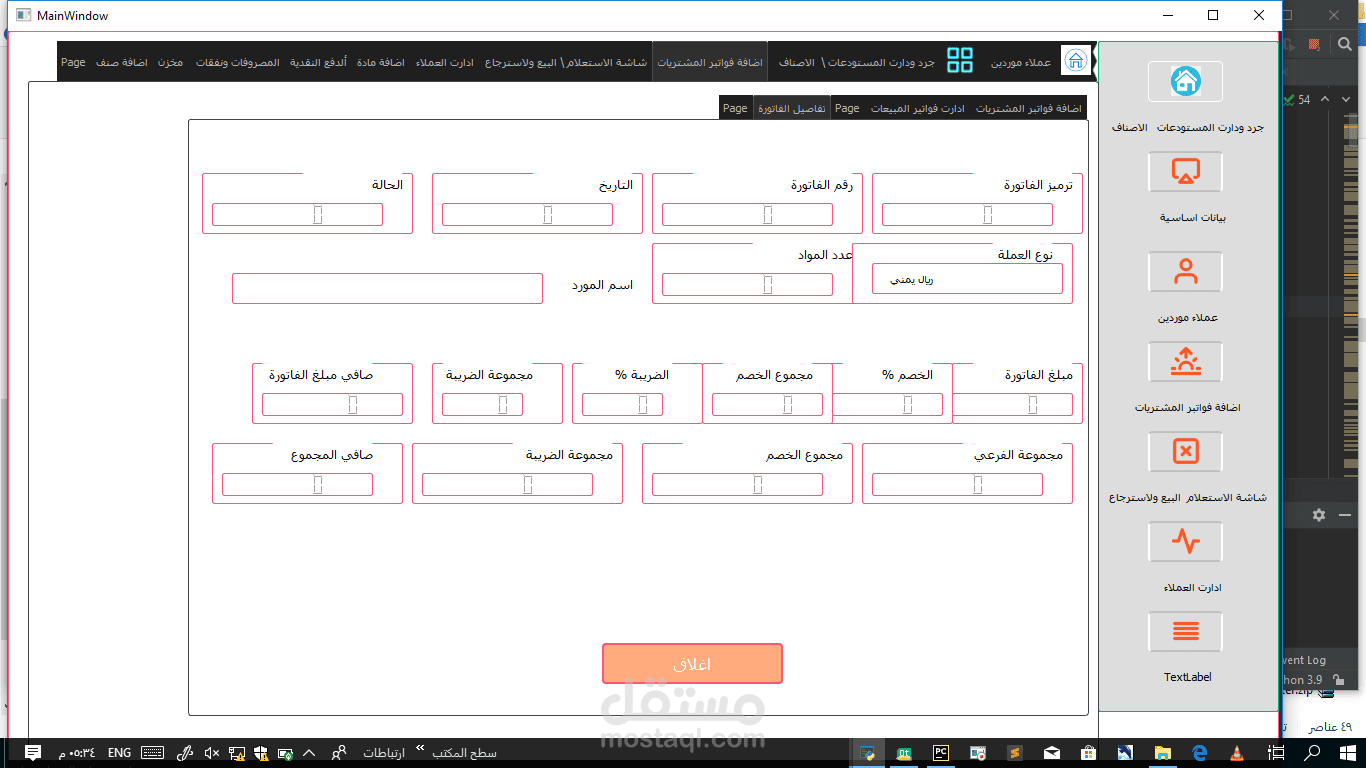Click the muted volume icon in system tray
The width and height of the screenshot is (1366, 768).
click(212, 753)
